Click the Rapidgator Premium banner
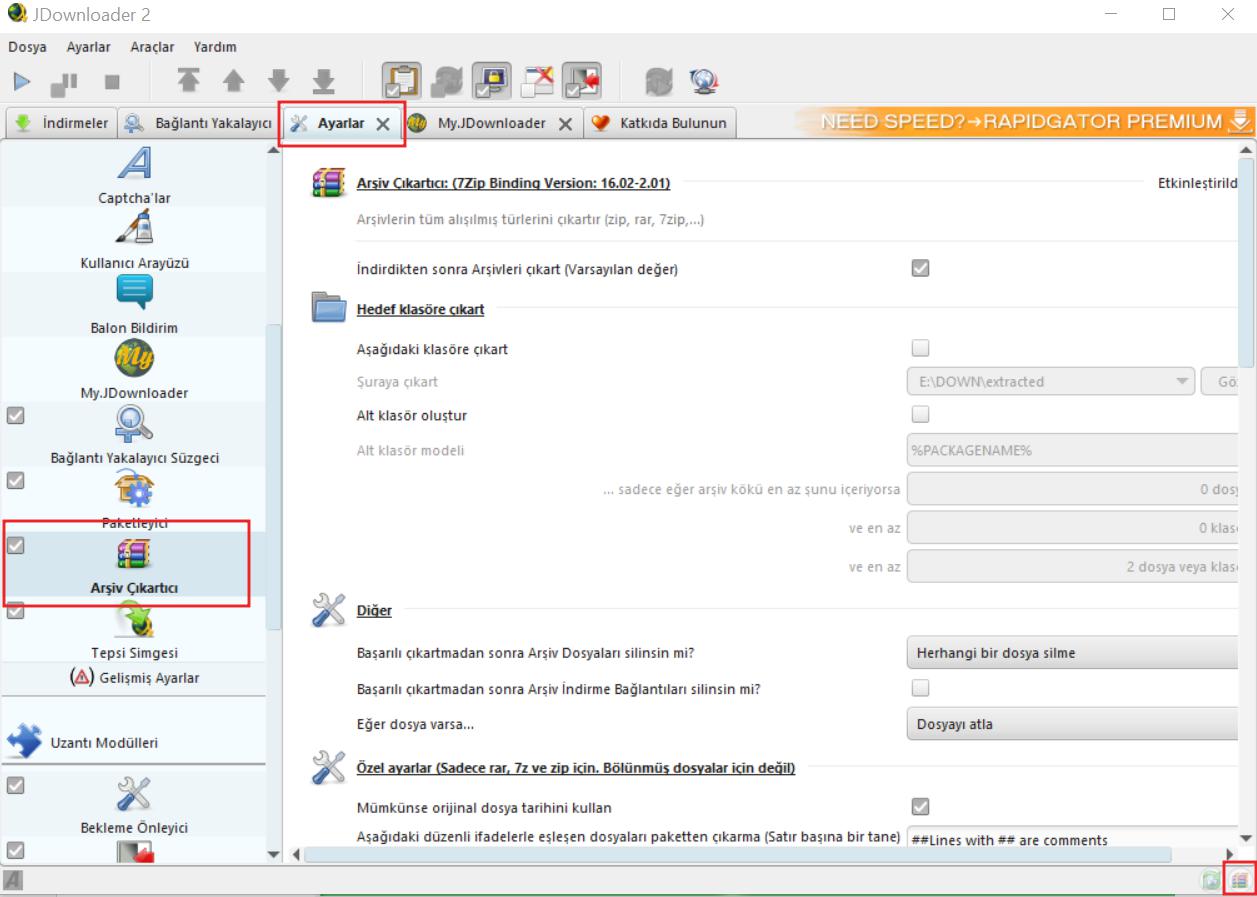1257x897 pixels. click(x=1025, y=122)
